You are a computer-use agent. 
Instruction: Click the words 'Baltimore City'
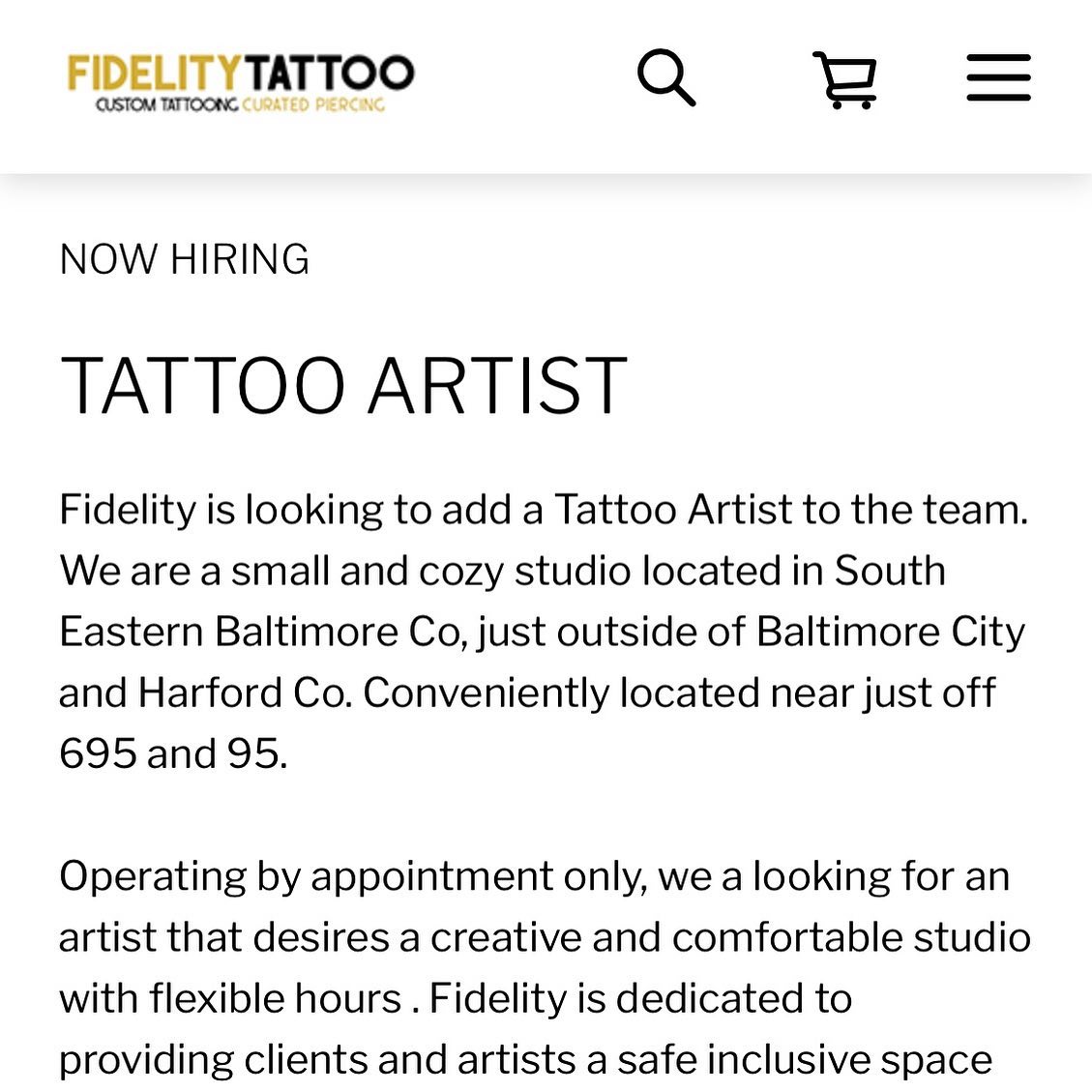[890, 631]
